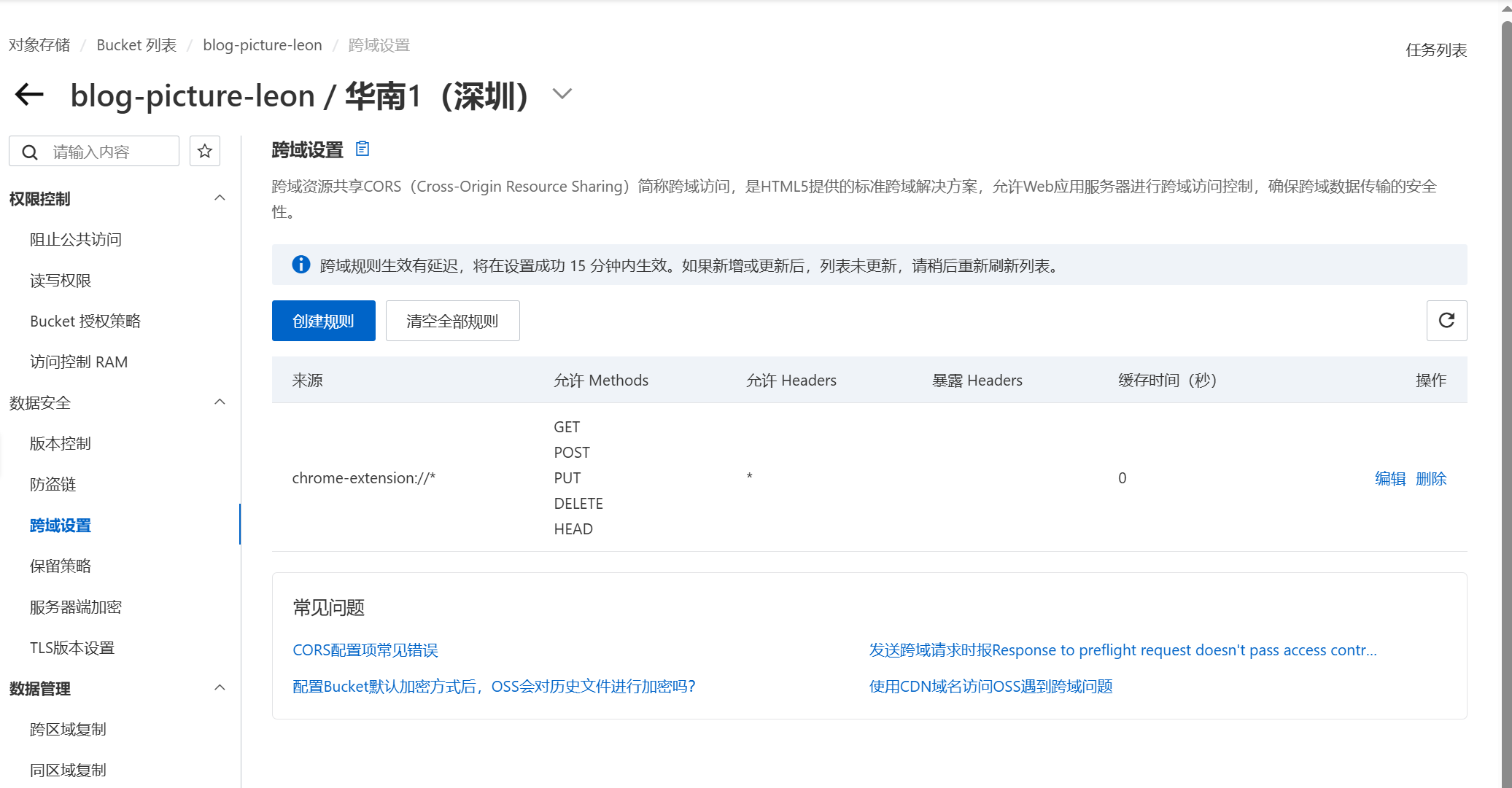Click the document icon beside 跨域设置 heading
This screenshot has width=1512, height=788.
pos(363,149)
